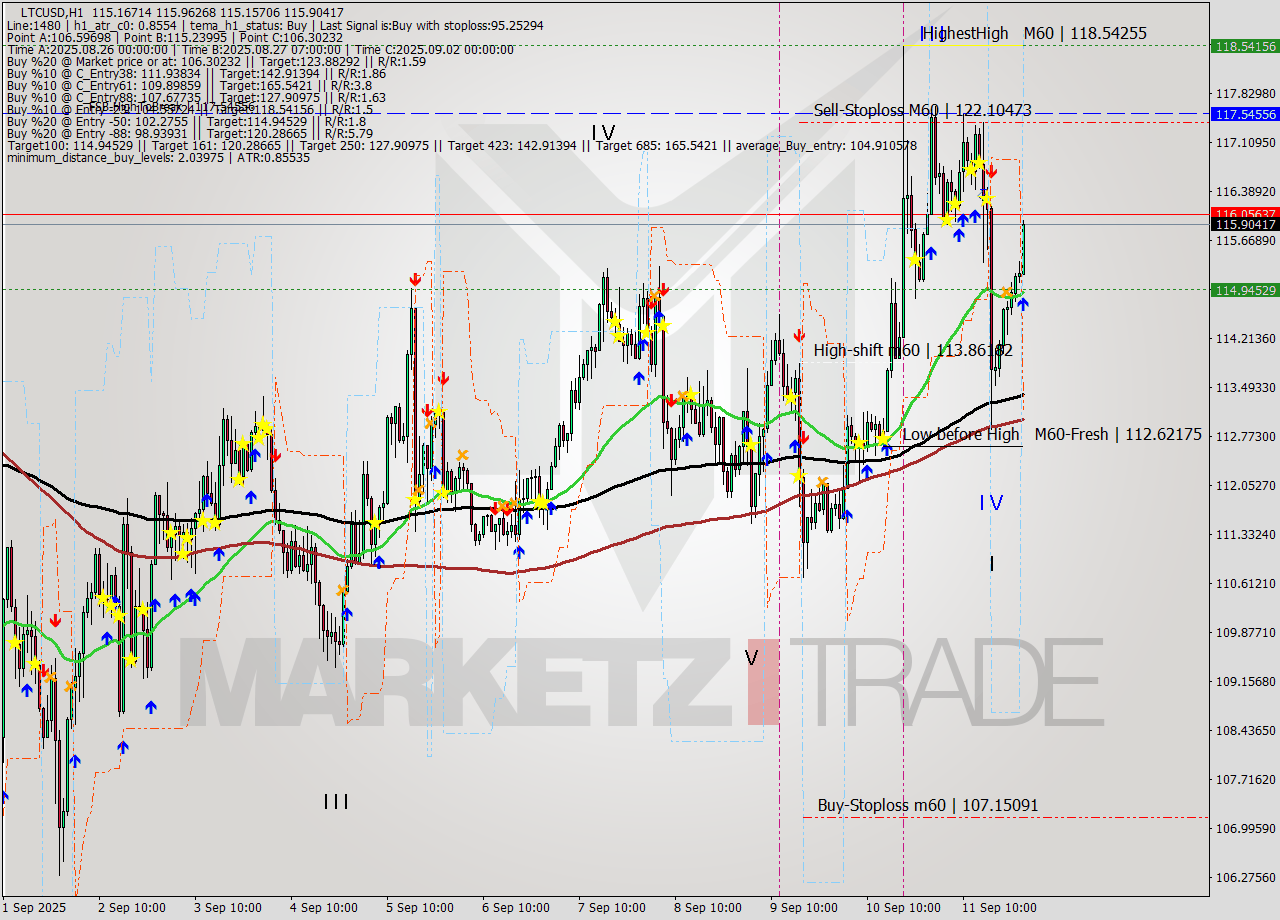Toggle the green HighestHigh price tag 118.54156

(1244, 46)
